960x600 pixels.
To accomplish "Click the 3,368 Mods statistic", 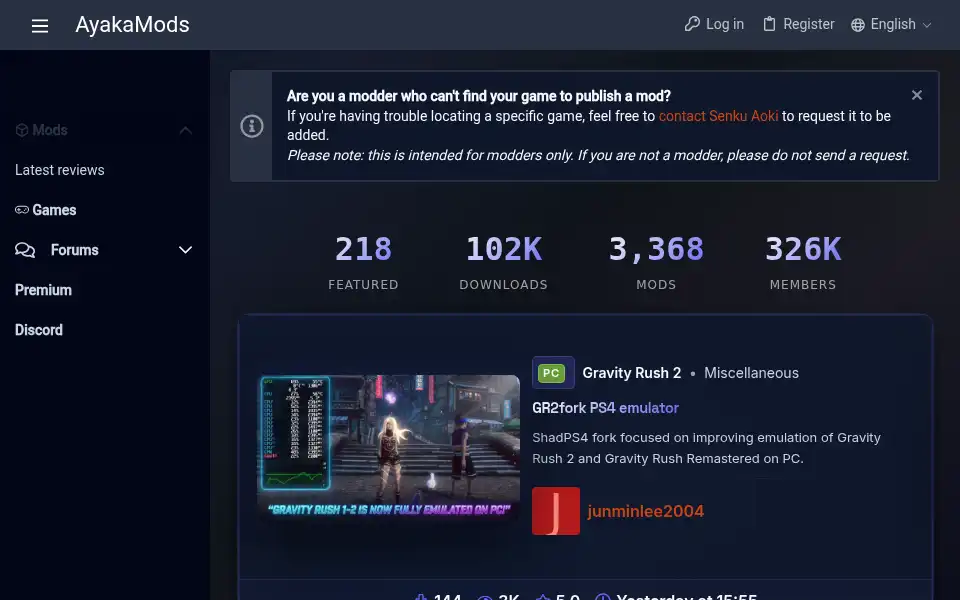I will pos(656,263).
